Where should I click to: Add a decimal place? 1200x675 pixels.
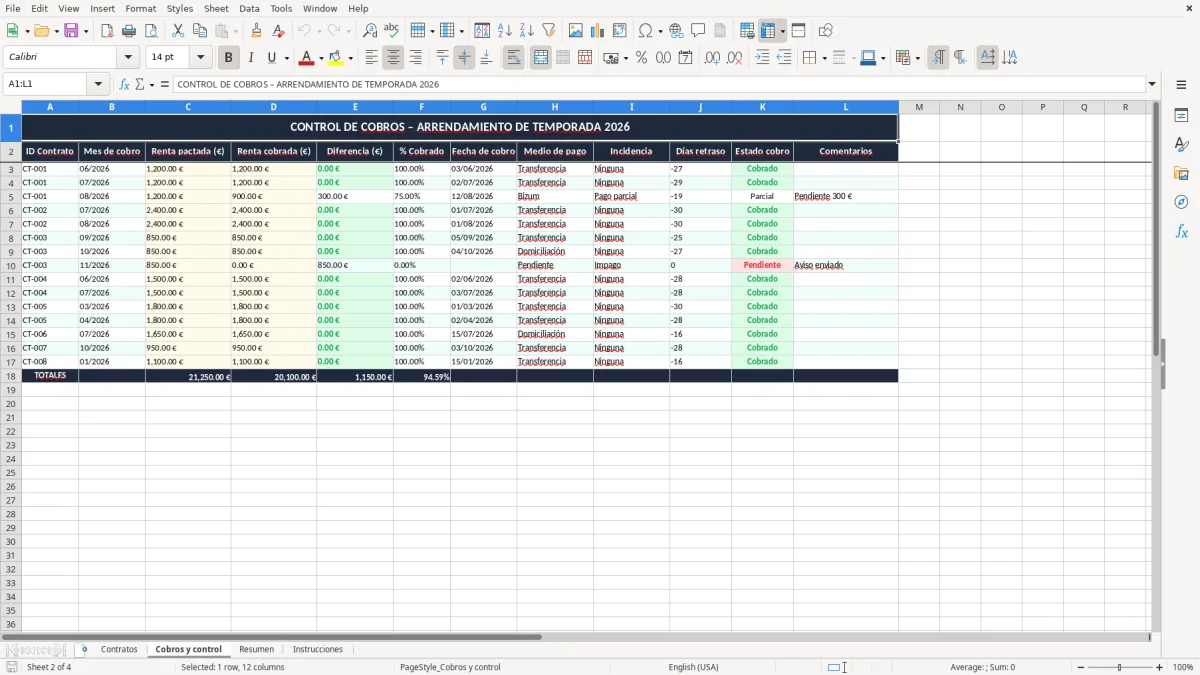click(712, 58)
